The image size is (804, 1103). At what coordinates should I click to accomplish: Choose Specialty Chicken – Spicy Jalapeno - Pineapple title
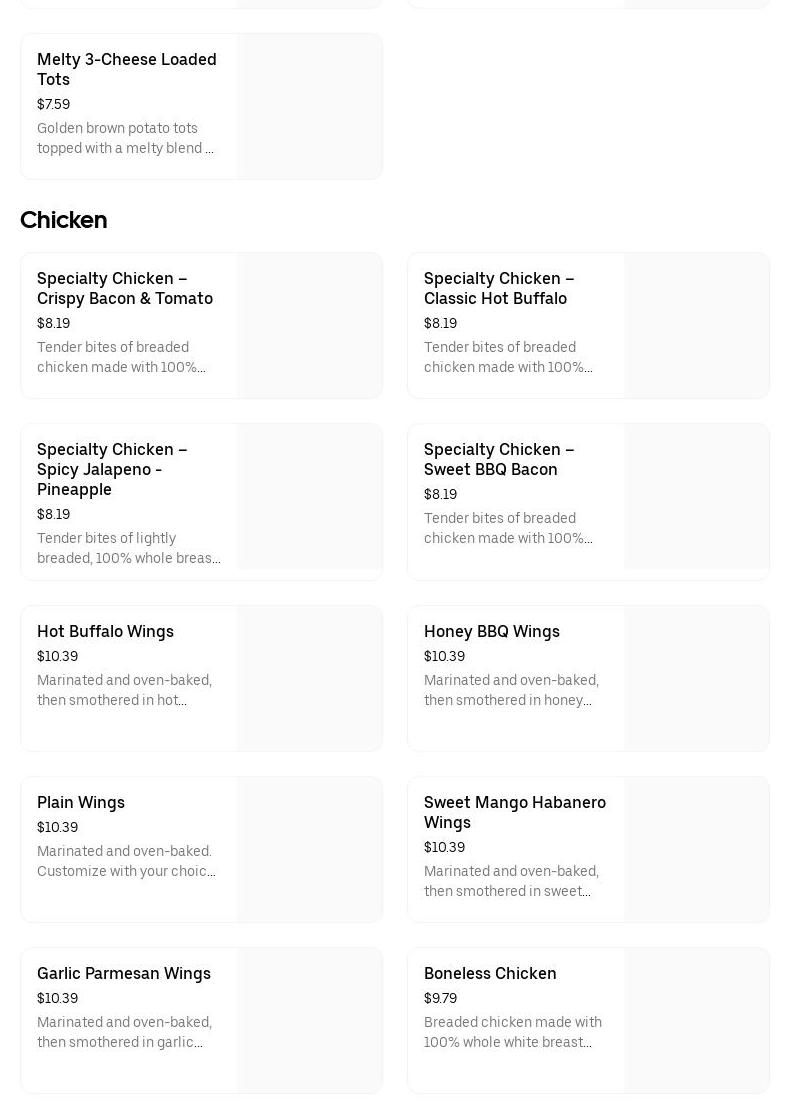point(112,469)
